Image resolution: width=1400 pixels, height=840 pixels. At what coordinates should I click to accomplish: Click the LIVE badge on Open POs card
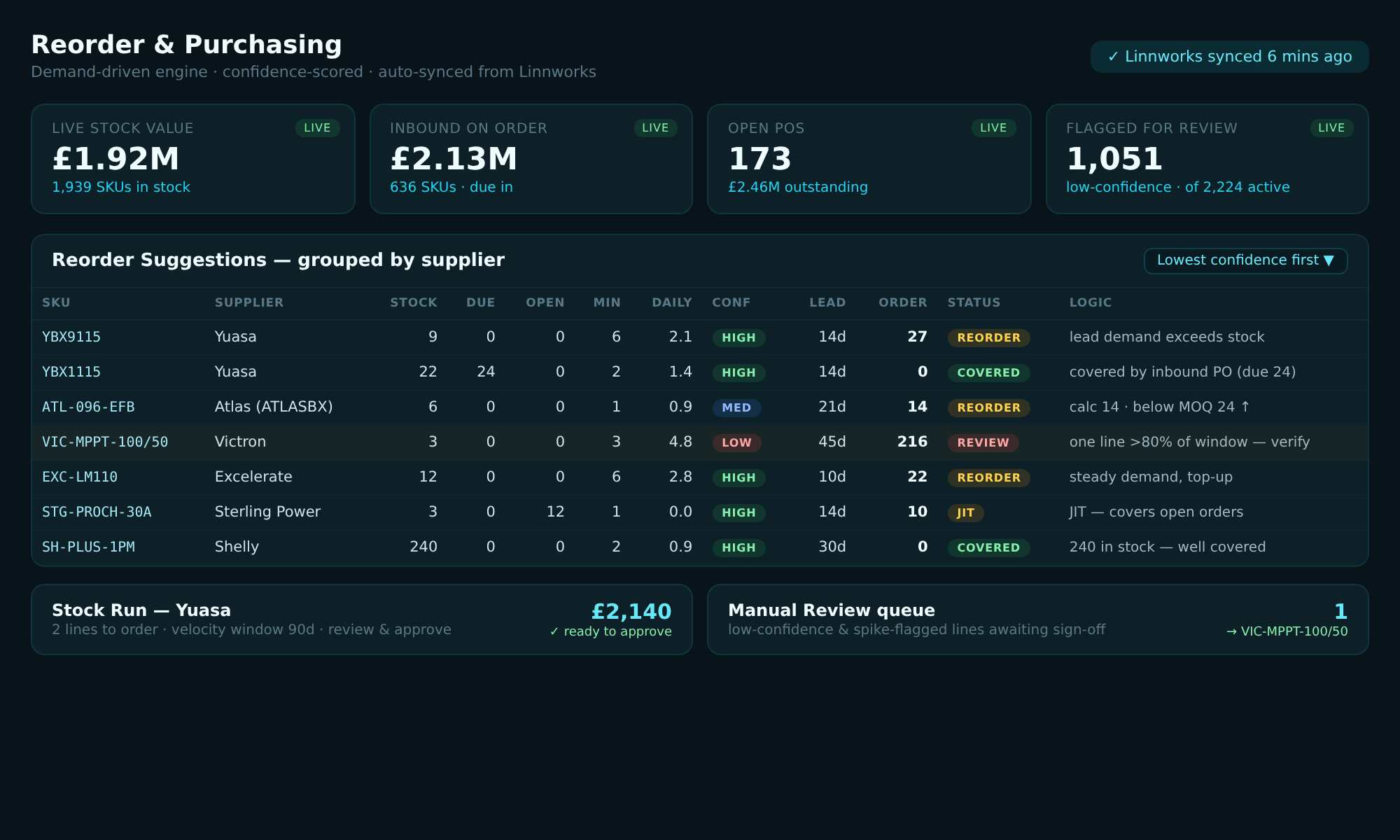coord(993,128)
